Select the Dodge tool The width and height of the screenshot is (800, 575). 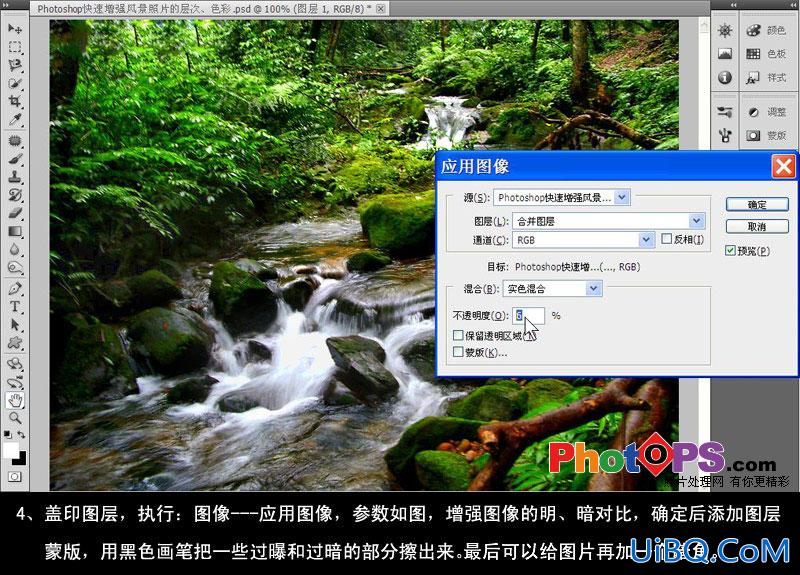coord(14,267)
